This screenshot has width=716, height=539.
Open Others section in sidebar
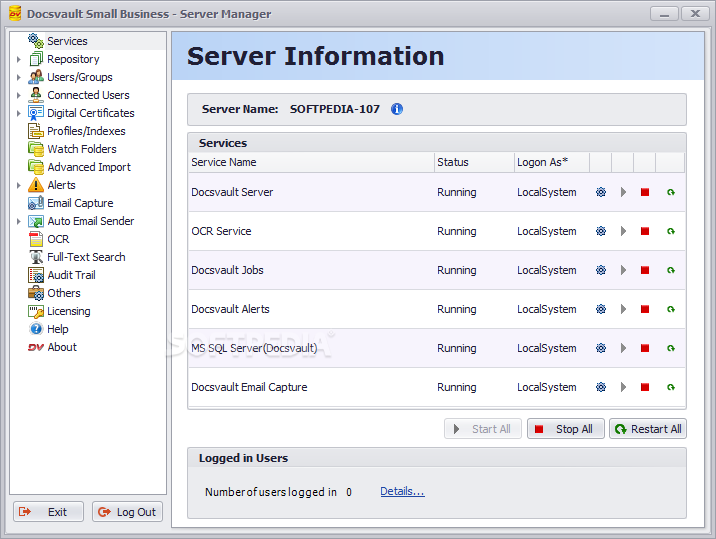tap(63, 293)
